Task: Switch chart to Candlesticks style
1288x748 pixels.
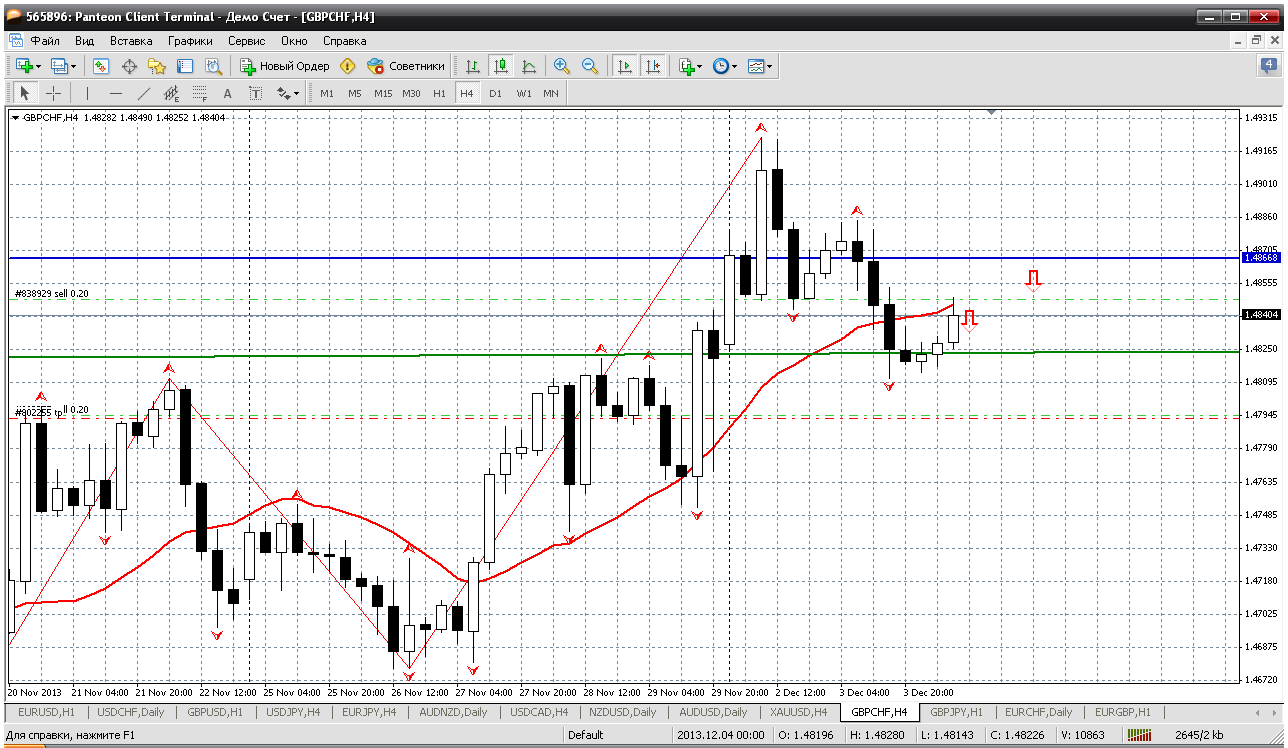Action: point(501,66)
